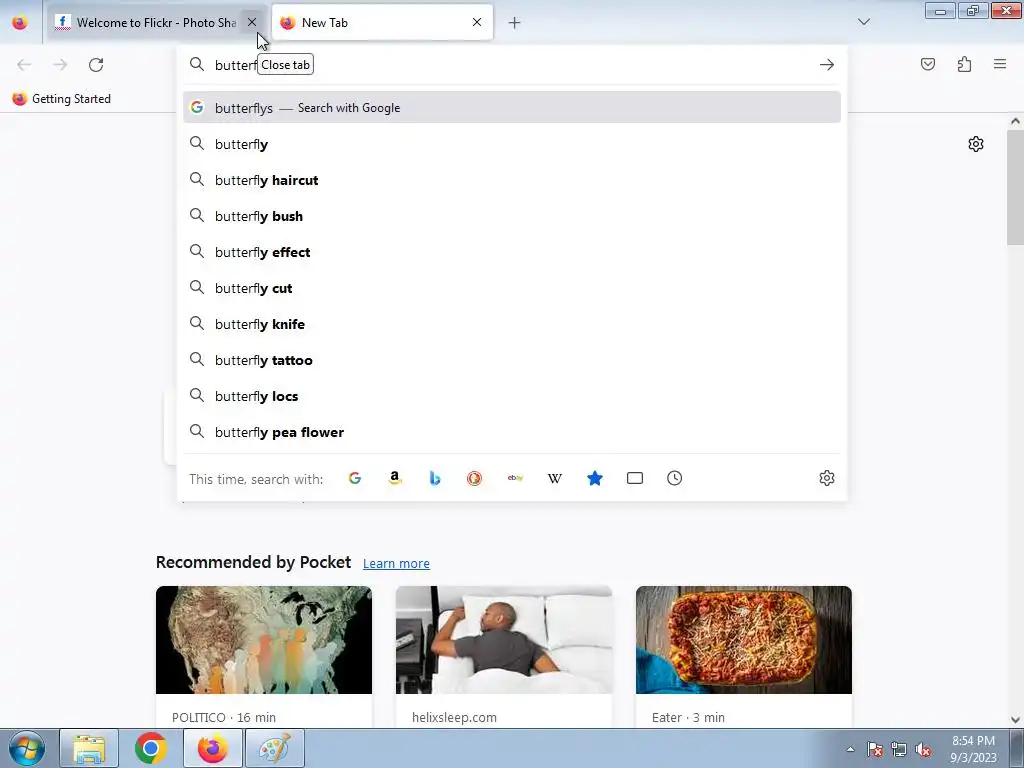Open Windows Start menu
The image size is (1024, 768).
tap(27, 748)
